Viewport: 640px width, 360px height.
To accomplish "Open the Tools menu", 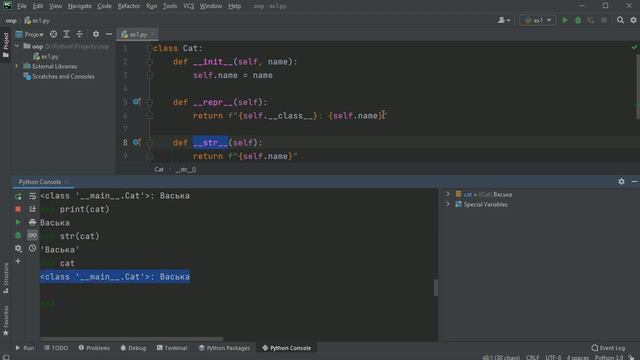I will click(170, 6).
